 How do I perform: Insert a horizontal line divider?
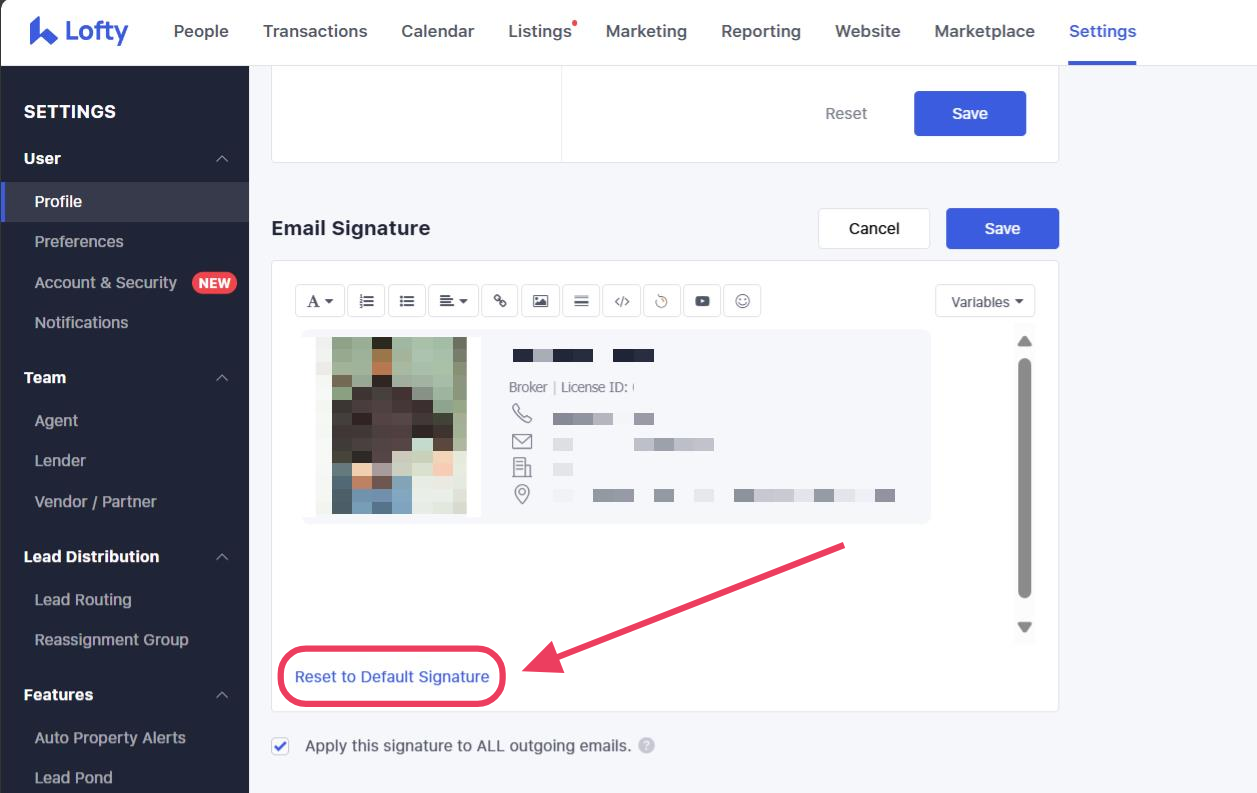click(581, 301)
